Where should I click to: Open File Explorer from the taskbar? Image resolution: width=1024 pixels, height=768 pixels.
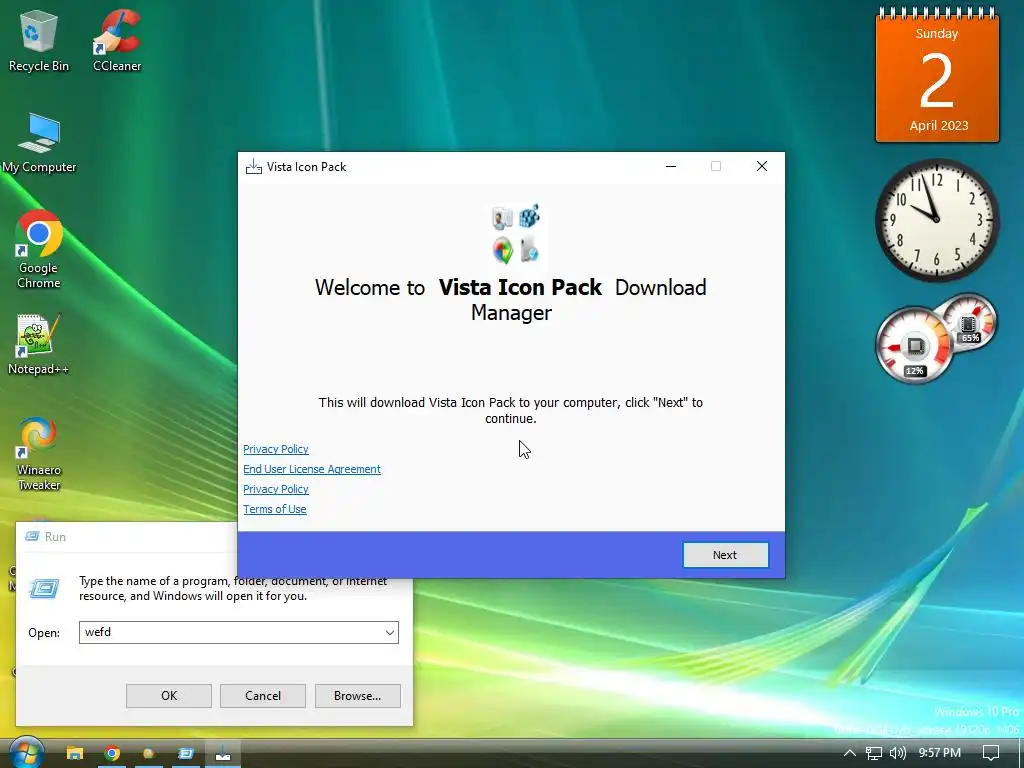point(75,754)
